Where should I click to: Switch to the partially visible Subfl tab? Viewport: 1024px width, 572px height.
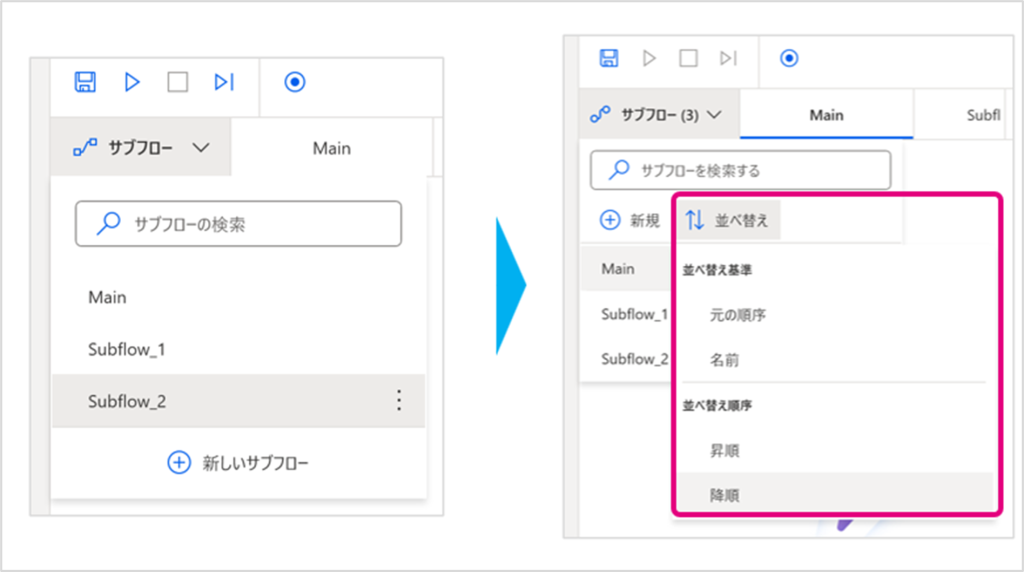tap(959, 115)
